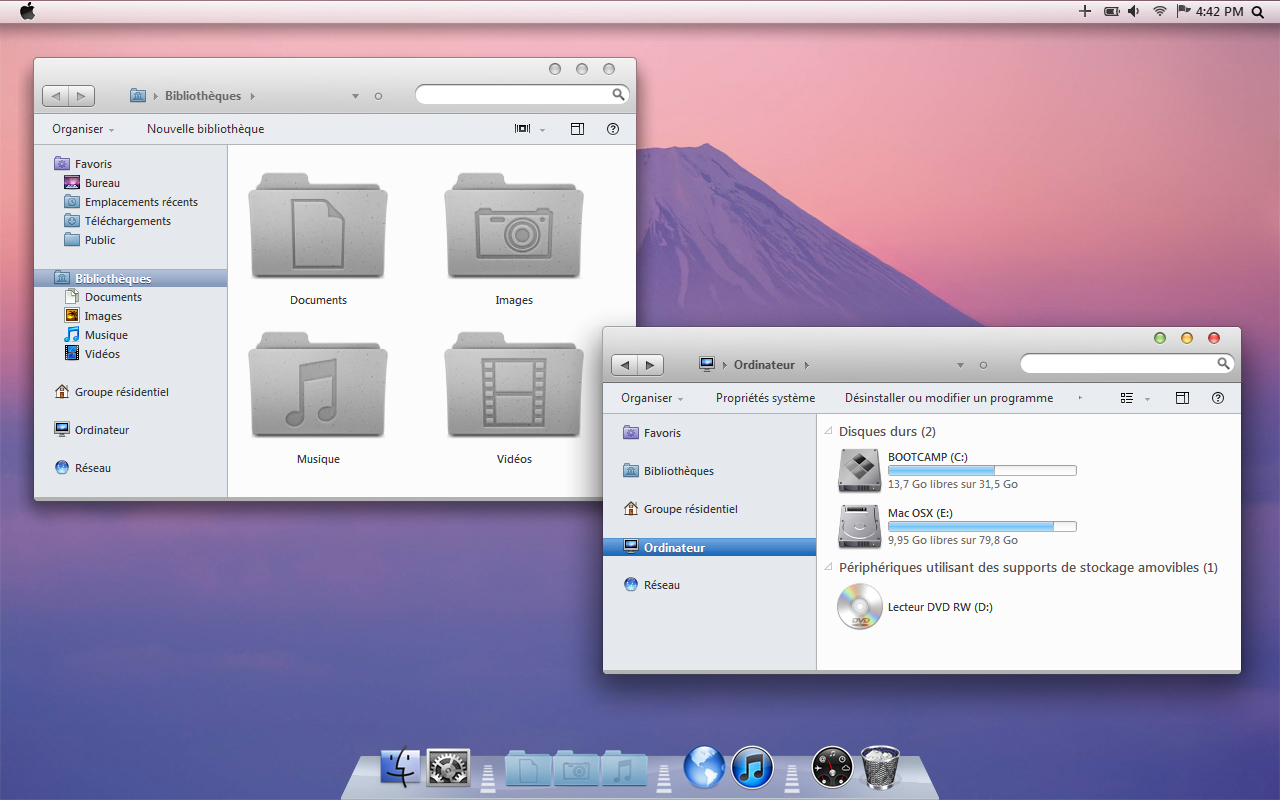The height and width of the screenshot is (800, 1280).
Task: Click Nouvelle bibliothèque
Action: 205,129
